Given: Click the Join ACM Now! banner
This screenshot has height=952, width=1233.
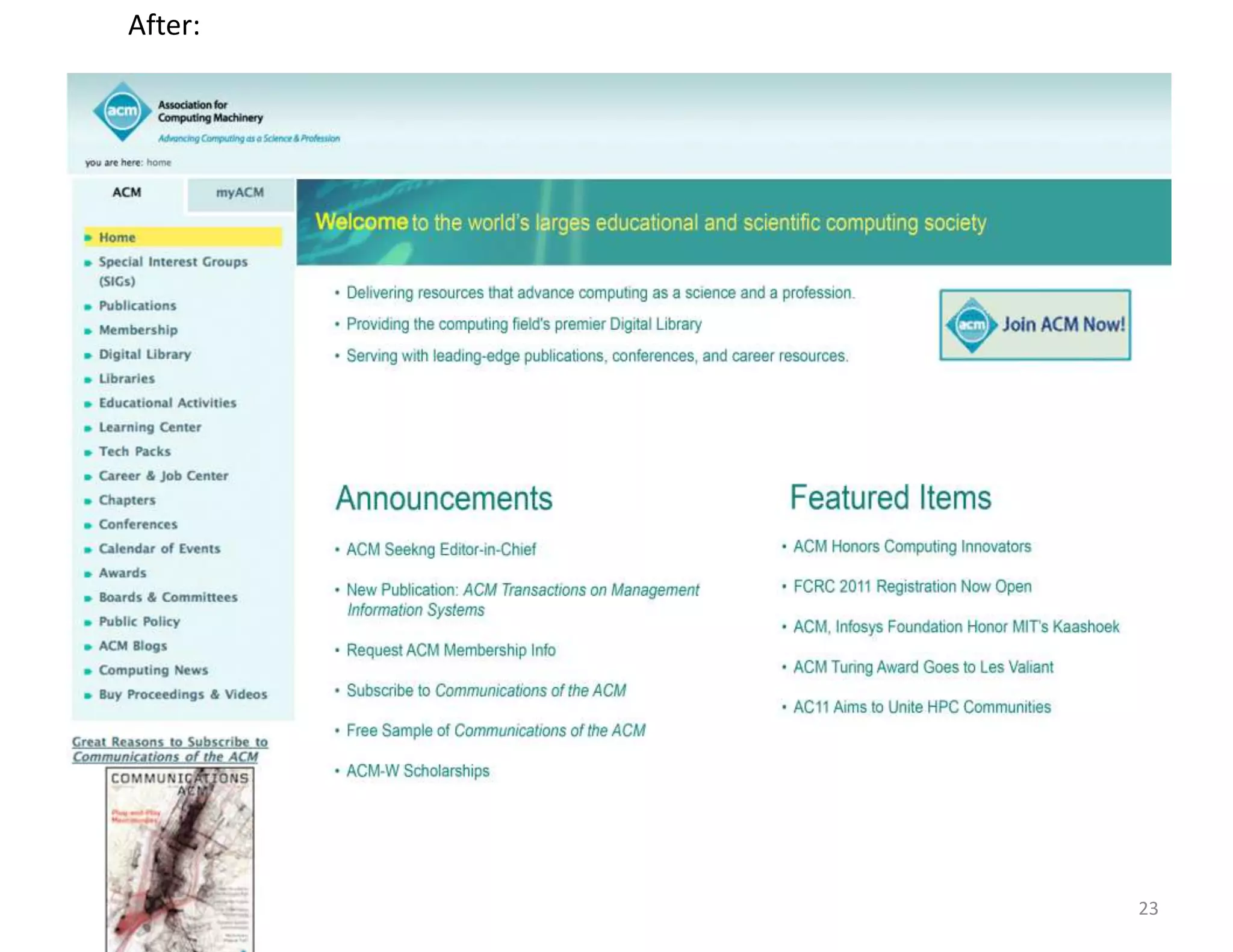Looking at the screenshot, I should pos(1034,325).
